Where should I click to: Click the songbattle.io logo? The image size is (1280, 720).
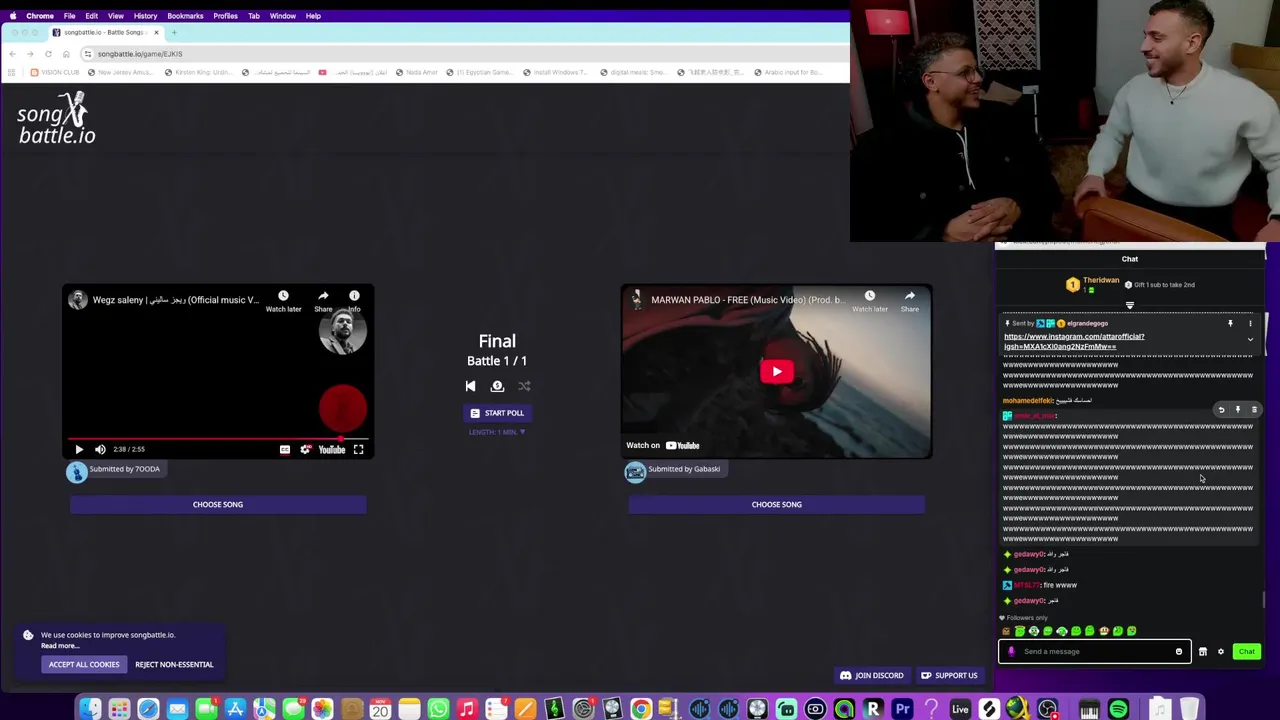(57, 118)
